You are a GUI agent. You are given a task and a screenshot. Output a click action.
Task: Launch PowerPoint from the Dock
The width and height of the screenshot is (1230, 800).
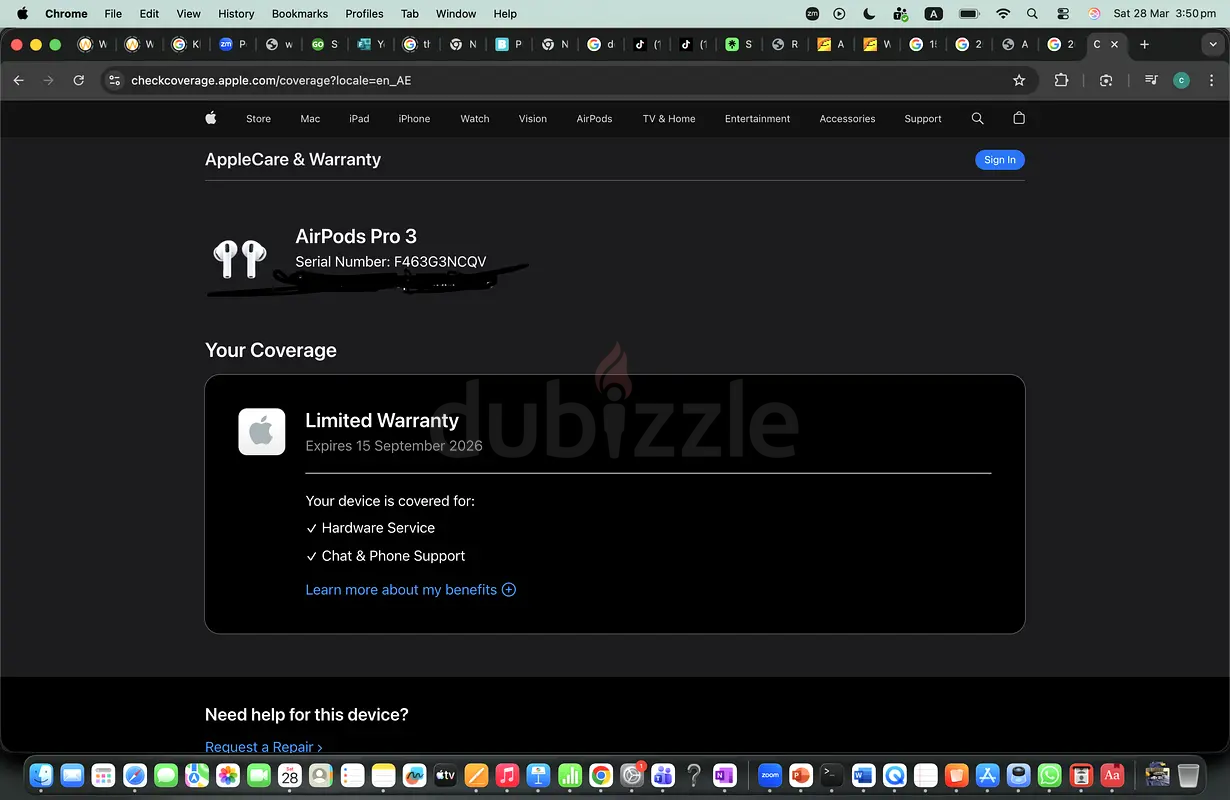pos(801,775)
